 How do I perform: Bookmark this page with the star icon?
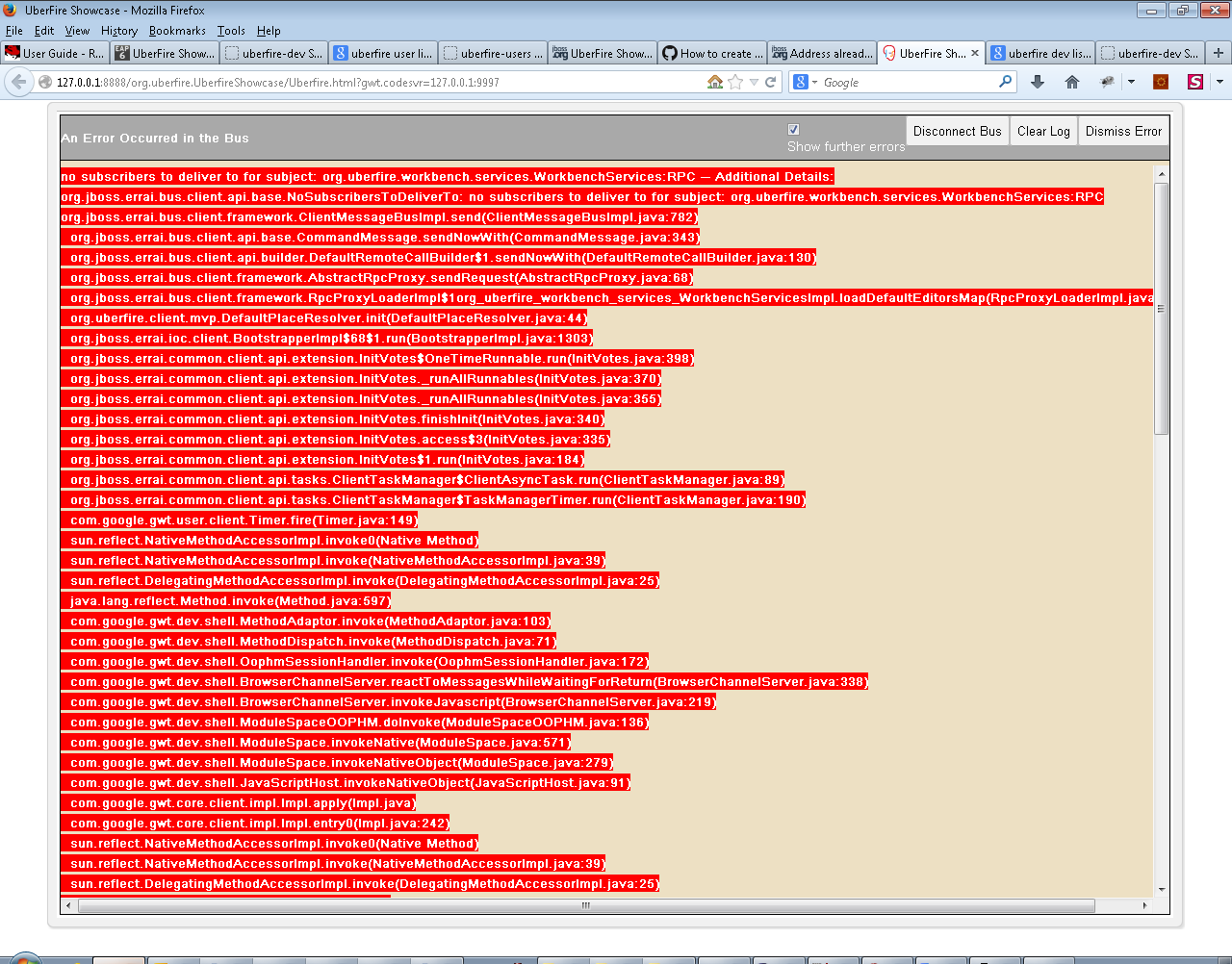tap(735, 83)
